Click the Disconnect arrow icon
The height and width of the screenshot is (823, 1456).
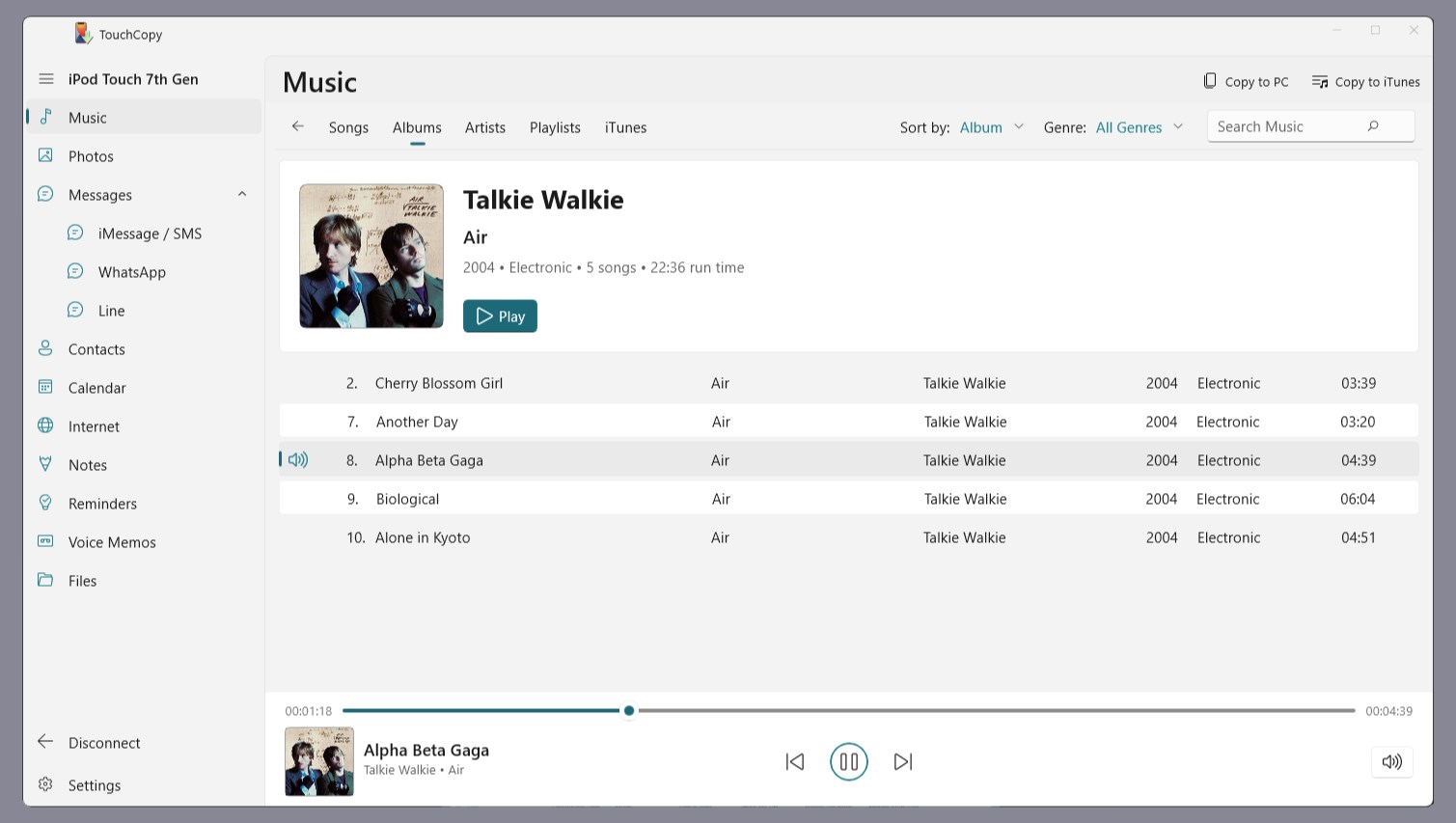point(45,741)
